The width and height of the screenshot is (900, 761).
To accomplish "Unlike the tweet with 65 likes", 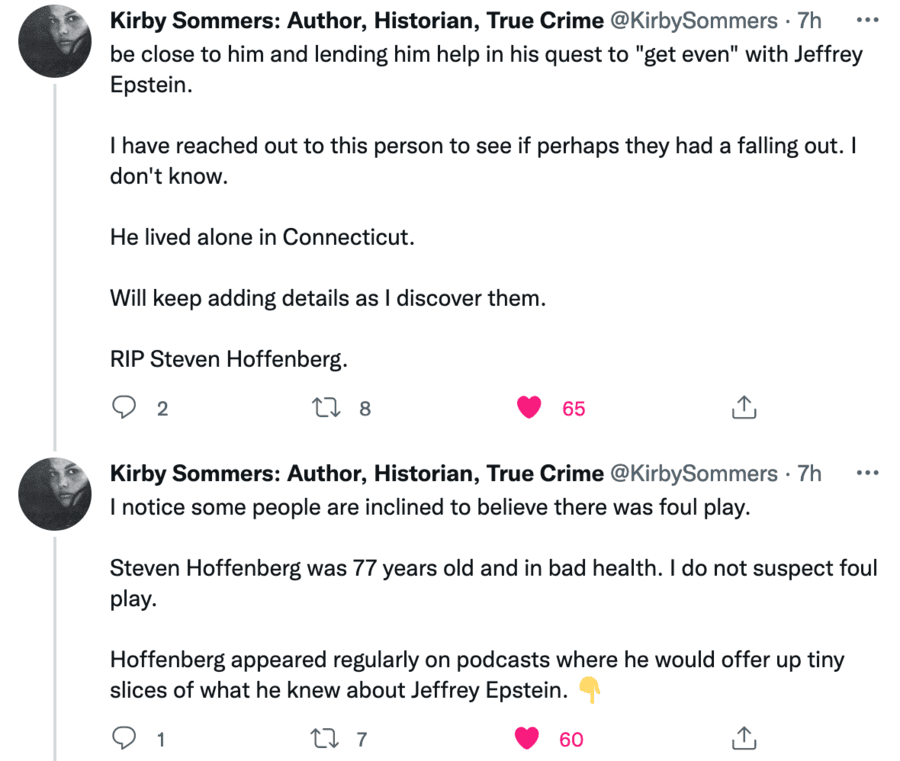I will pyautogui.click(x=528, y=408).
